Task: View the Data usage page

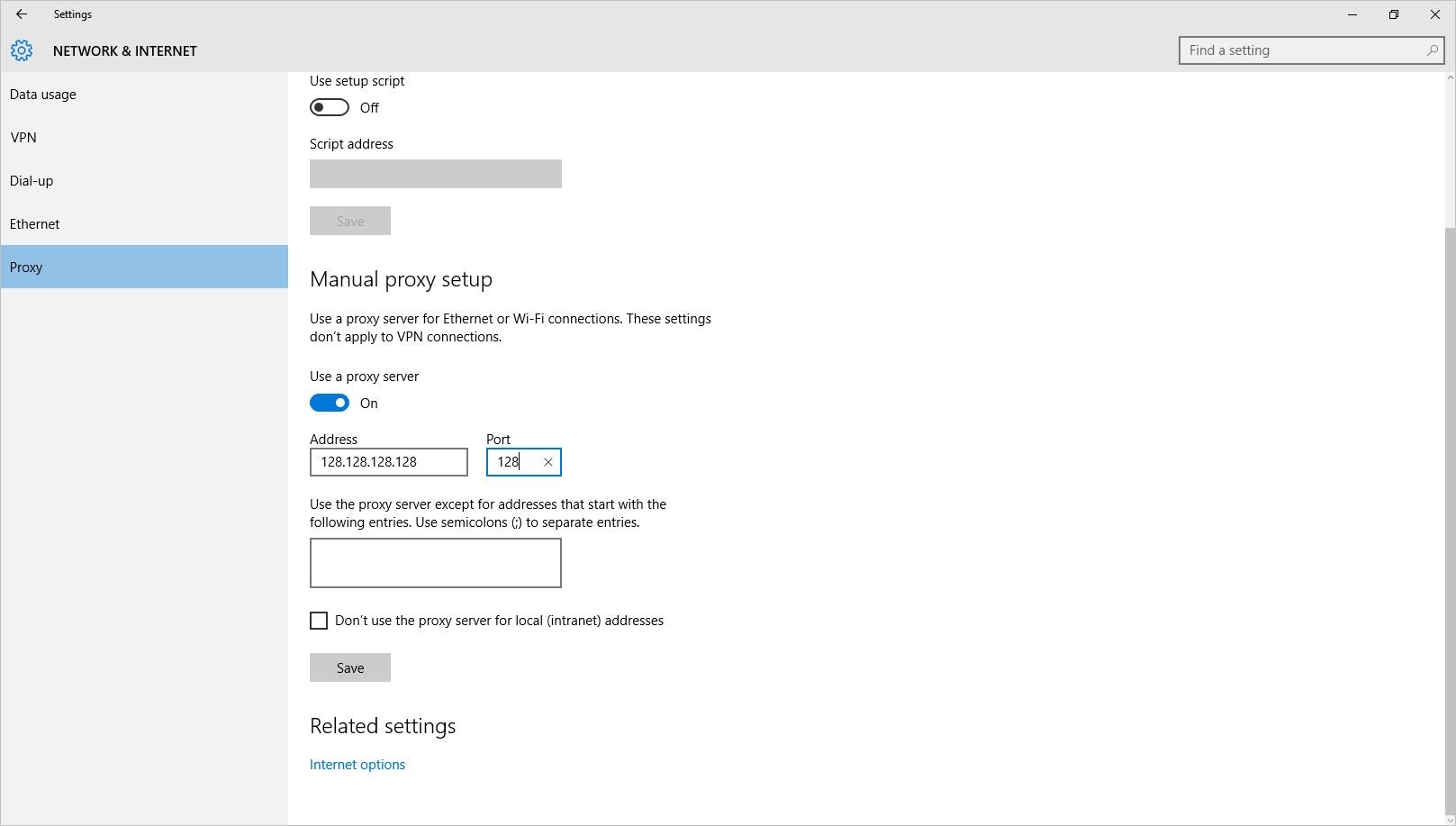Action: click(x=42, y=94)
